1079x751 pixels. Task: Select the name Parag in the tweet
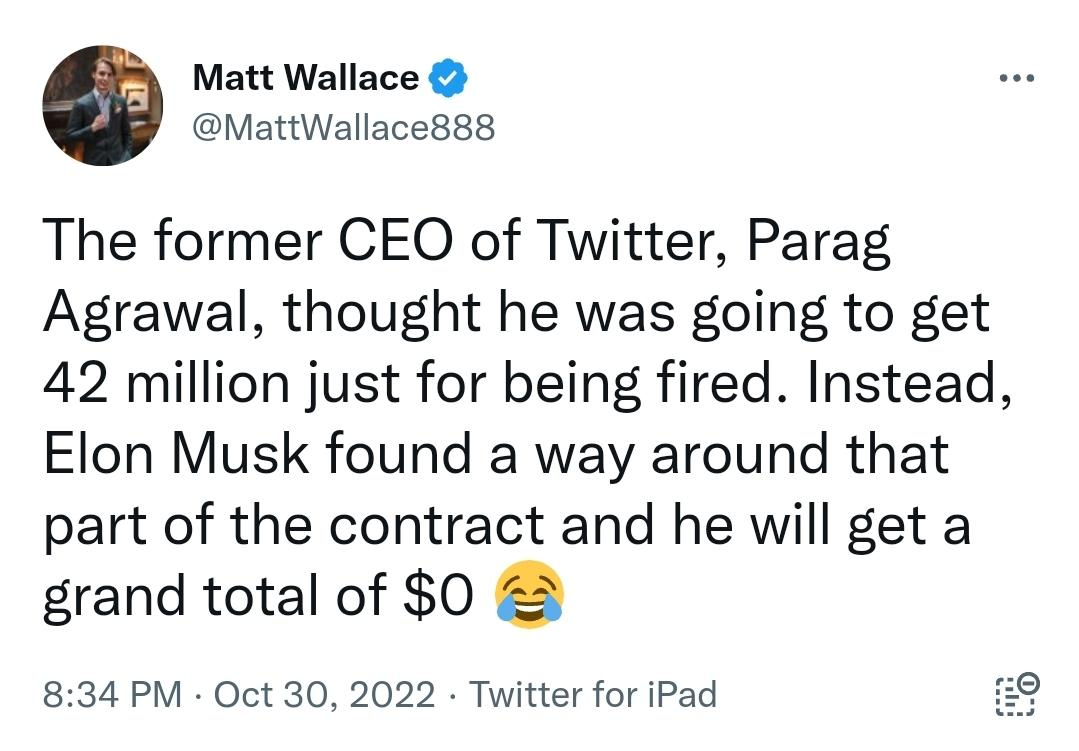(818, 244)
